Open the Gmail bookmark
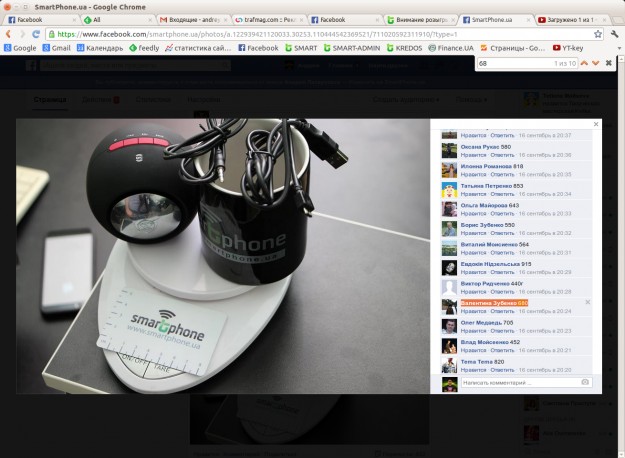625x458 pixels. coord(56,47)
